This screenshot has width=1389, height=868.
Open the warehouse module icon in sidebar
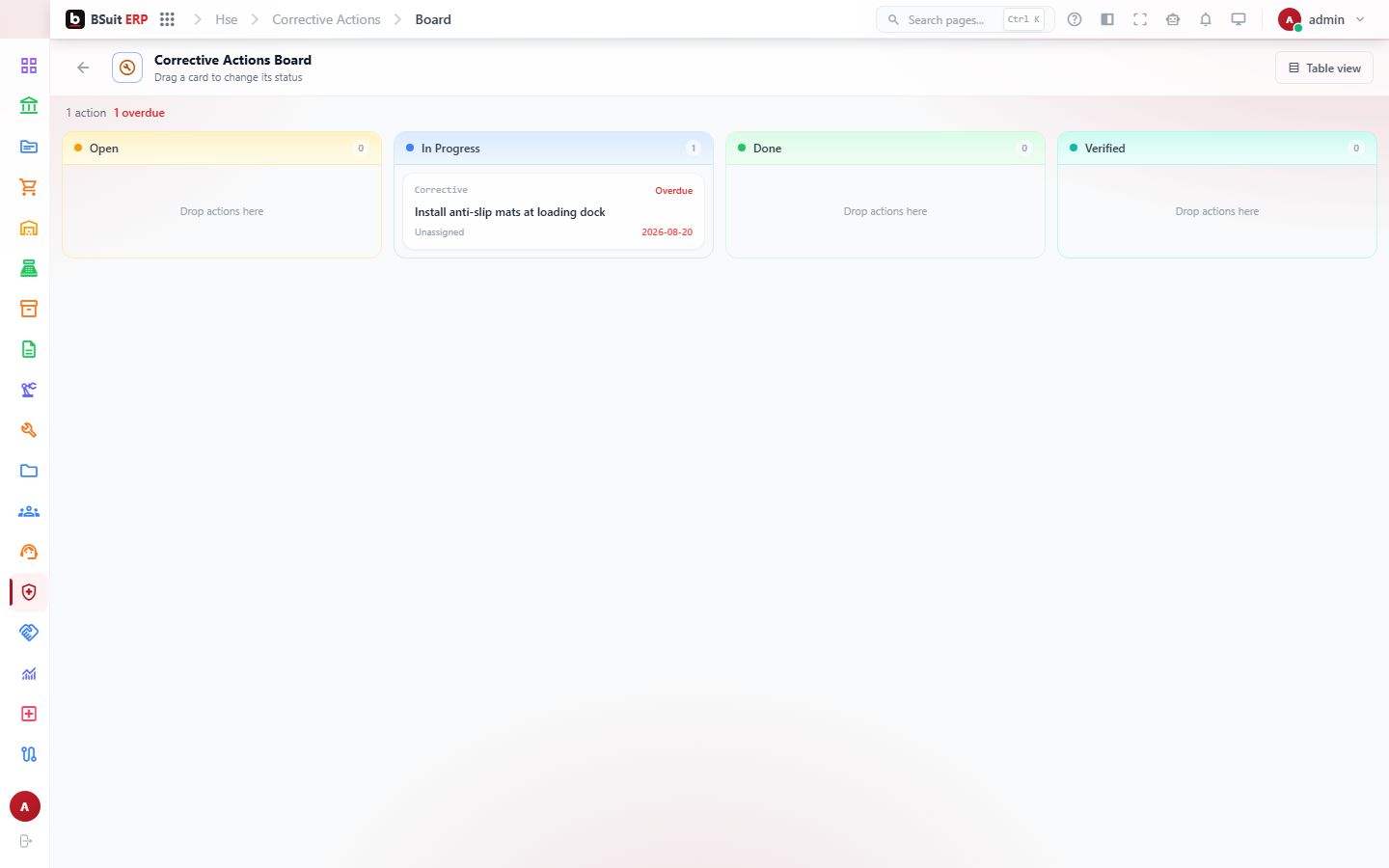[x=29, y=228]
